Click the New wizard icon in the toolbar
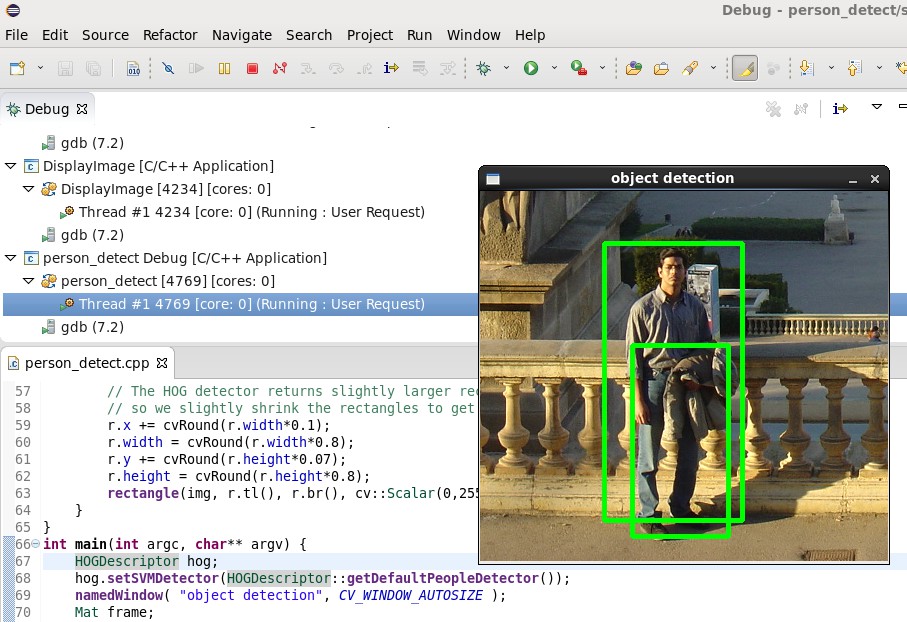 click(x=17, y=68)
